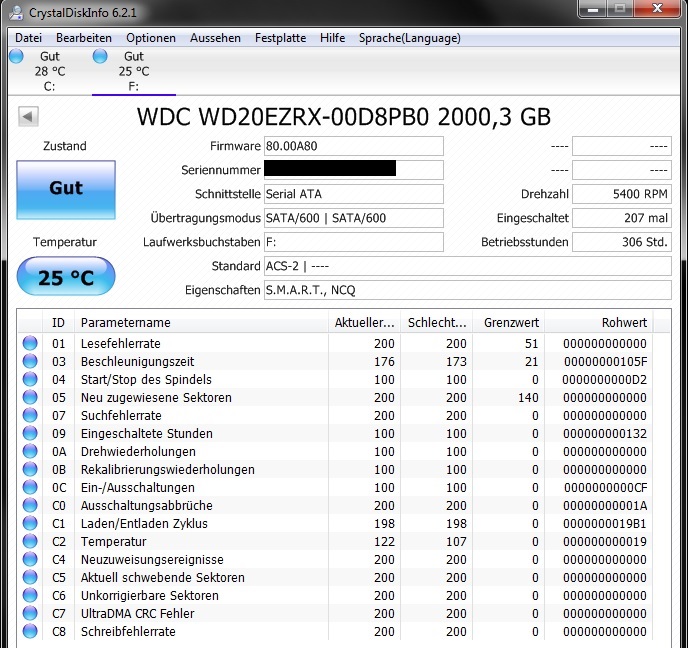
Task: Click status icon for Unkorrigierbare Sektoren row
Action: click(30, 595)
